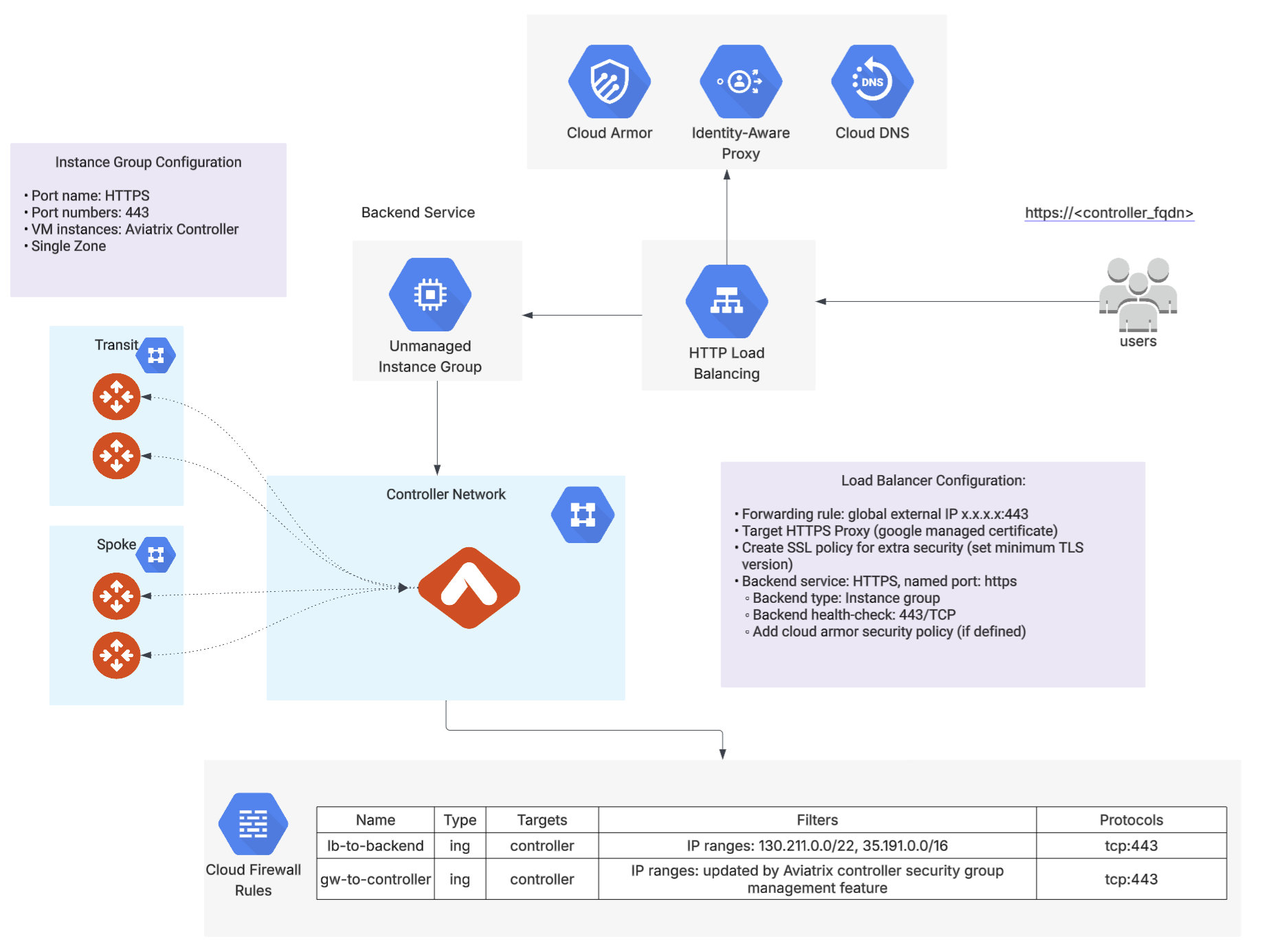Select the users people icon
Viewport: 1288px width, 950px height.
1138,294
